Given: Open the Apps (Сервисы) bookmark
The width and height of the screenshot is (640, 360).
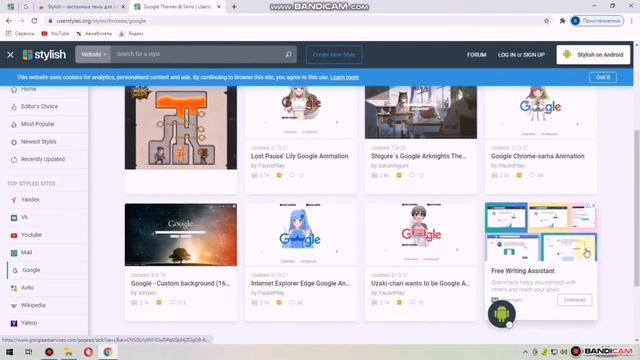Looking at the screenshot, I should coord(20,33).
